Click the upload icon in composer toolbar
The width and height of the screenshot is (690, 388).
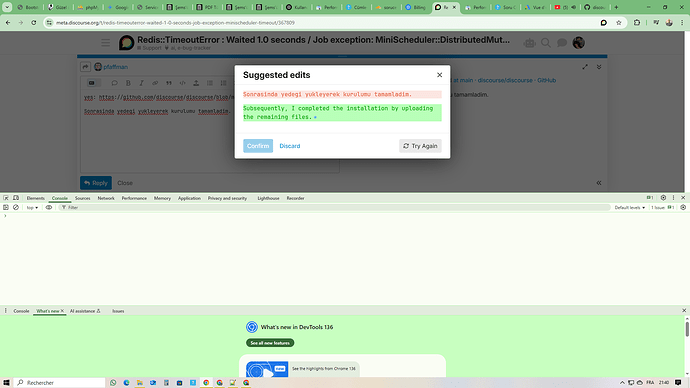(x=196, y=83)
